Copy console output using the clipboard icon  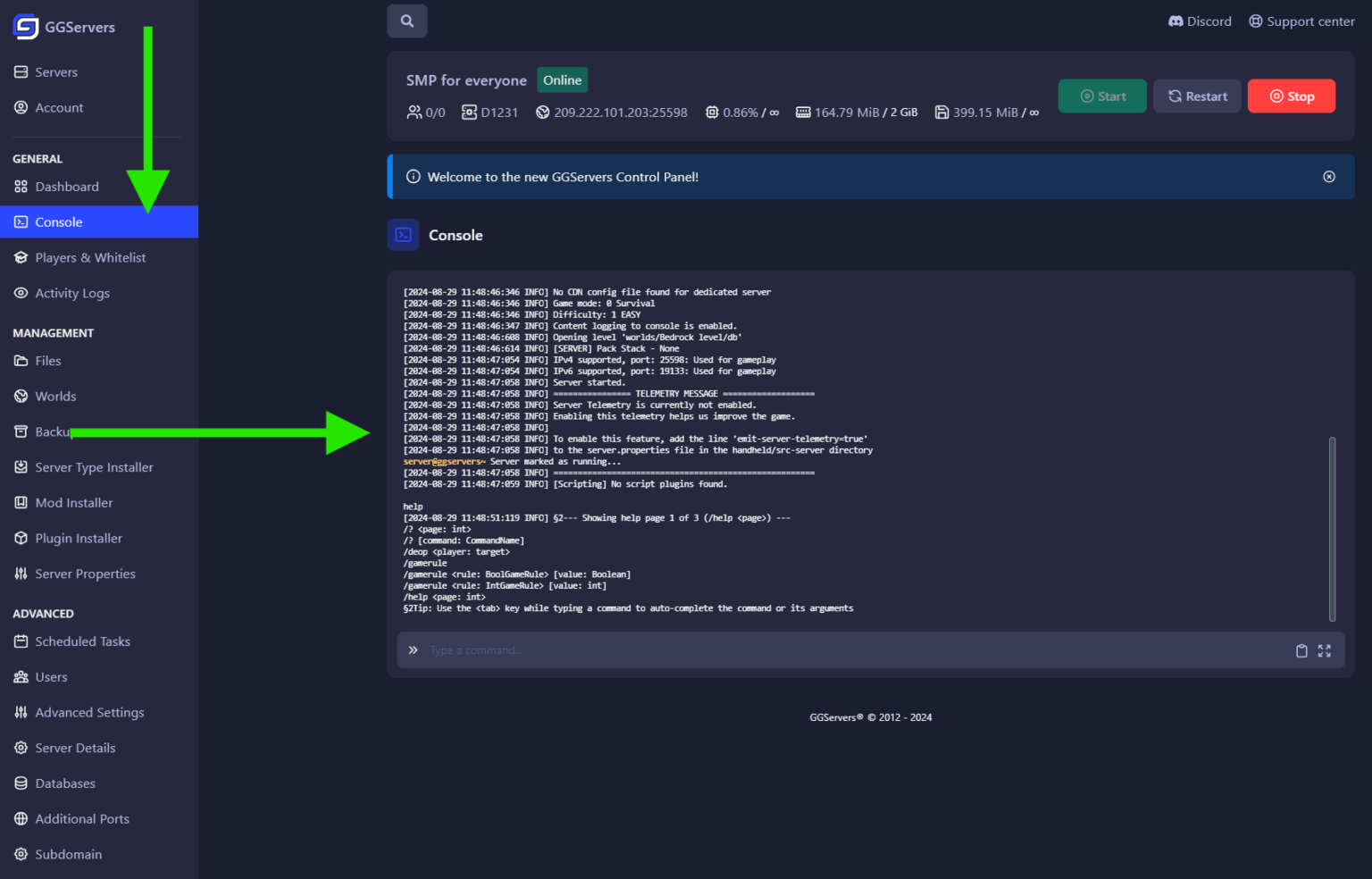(1301, 650)
